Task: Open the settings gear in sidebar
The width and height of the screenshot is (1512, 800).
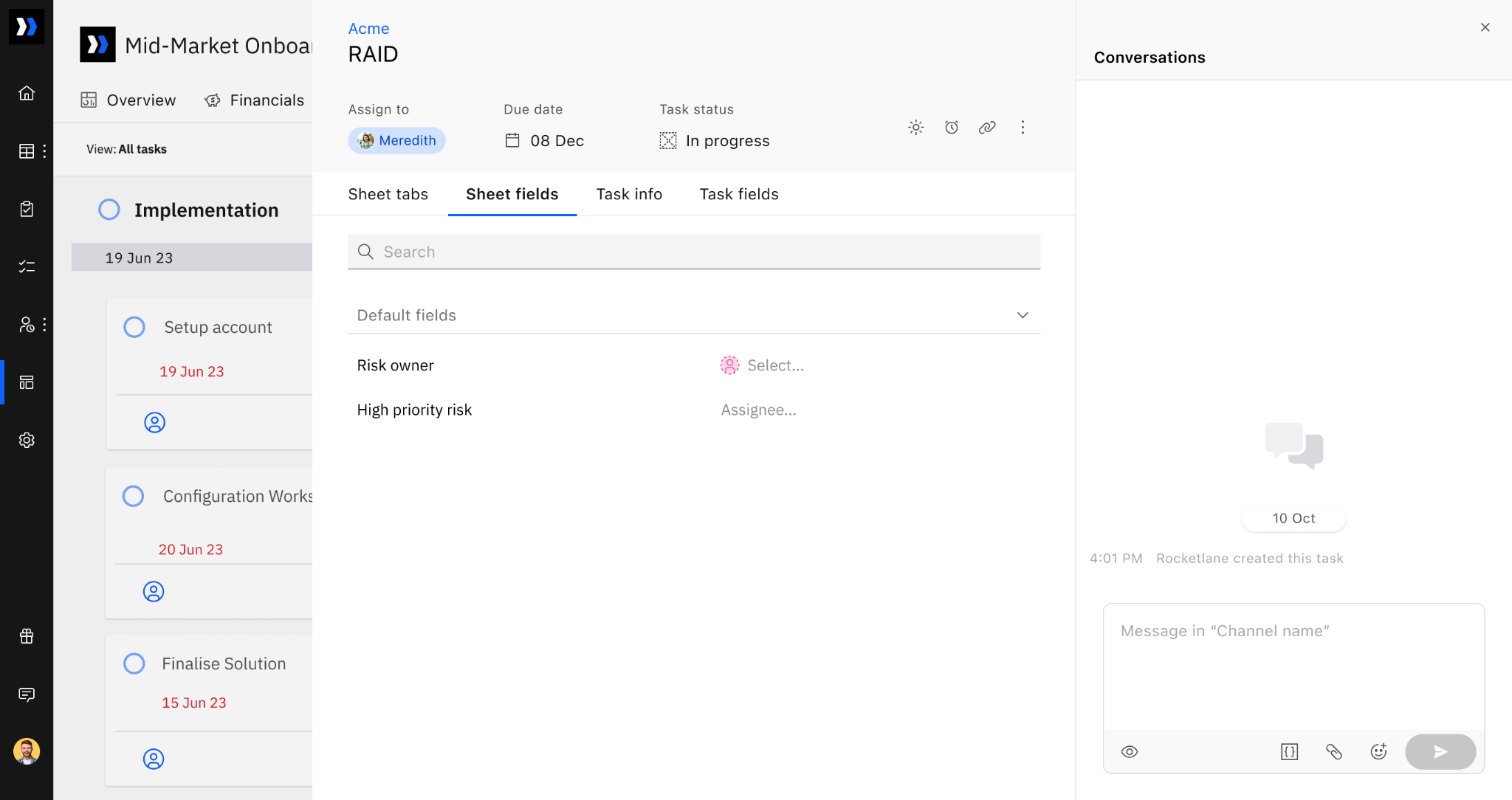Action: 27,441
